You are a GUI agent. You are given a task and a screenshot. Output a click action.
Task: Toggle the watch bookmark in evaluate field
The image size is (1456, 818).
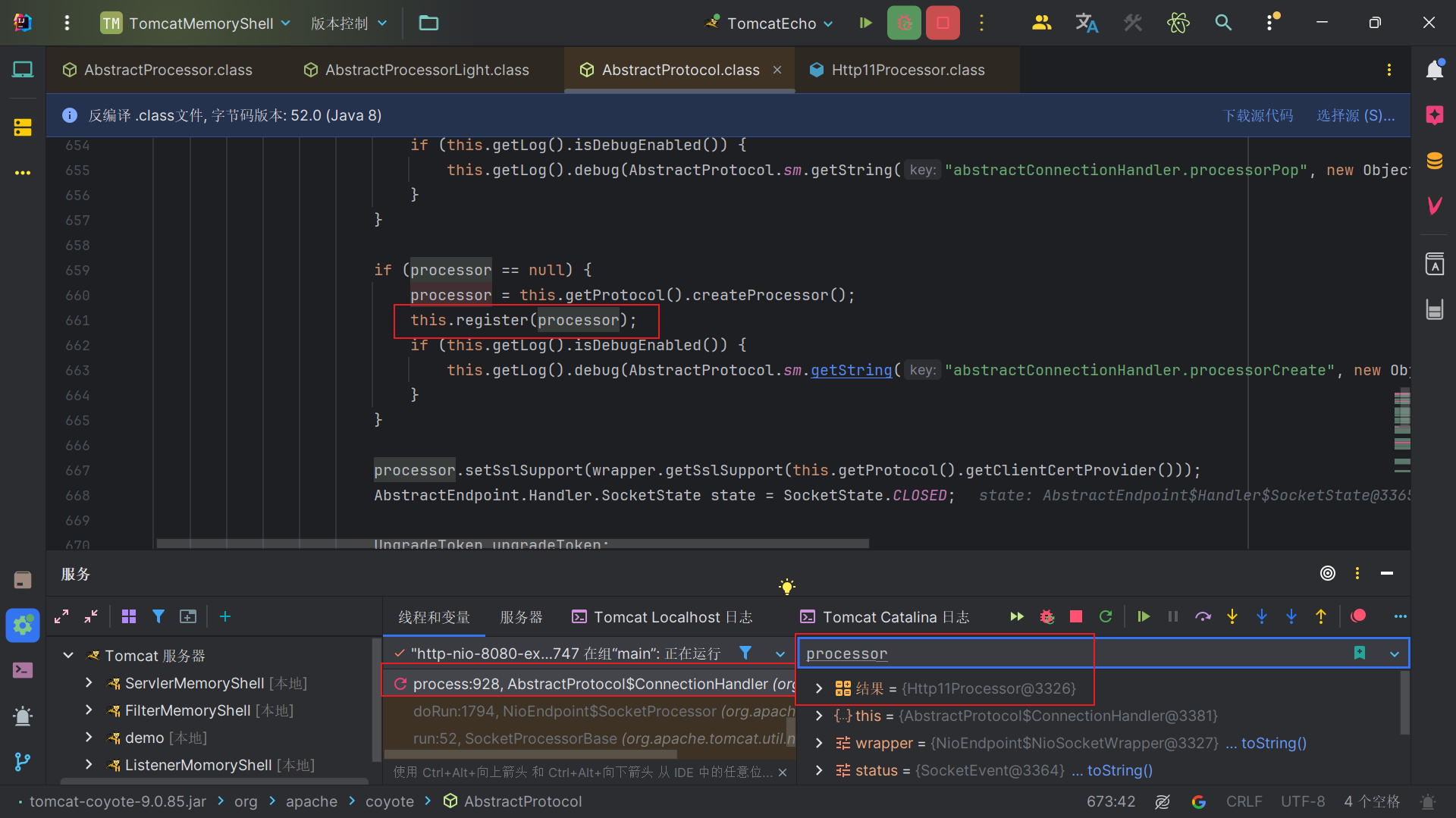coord(1360,653)
